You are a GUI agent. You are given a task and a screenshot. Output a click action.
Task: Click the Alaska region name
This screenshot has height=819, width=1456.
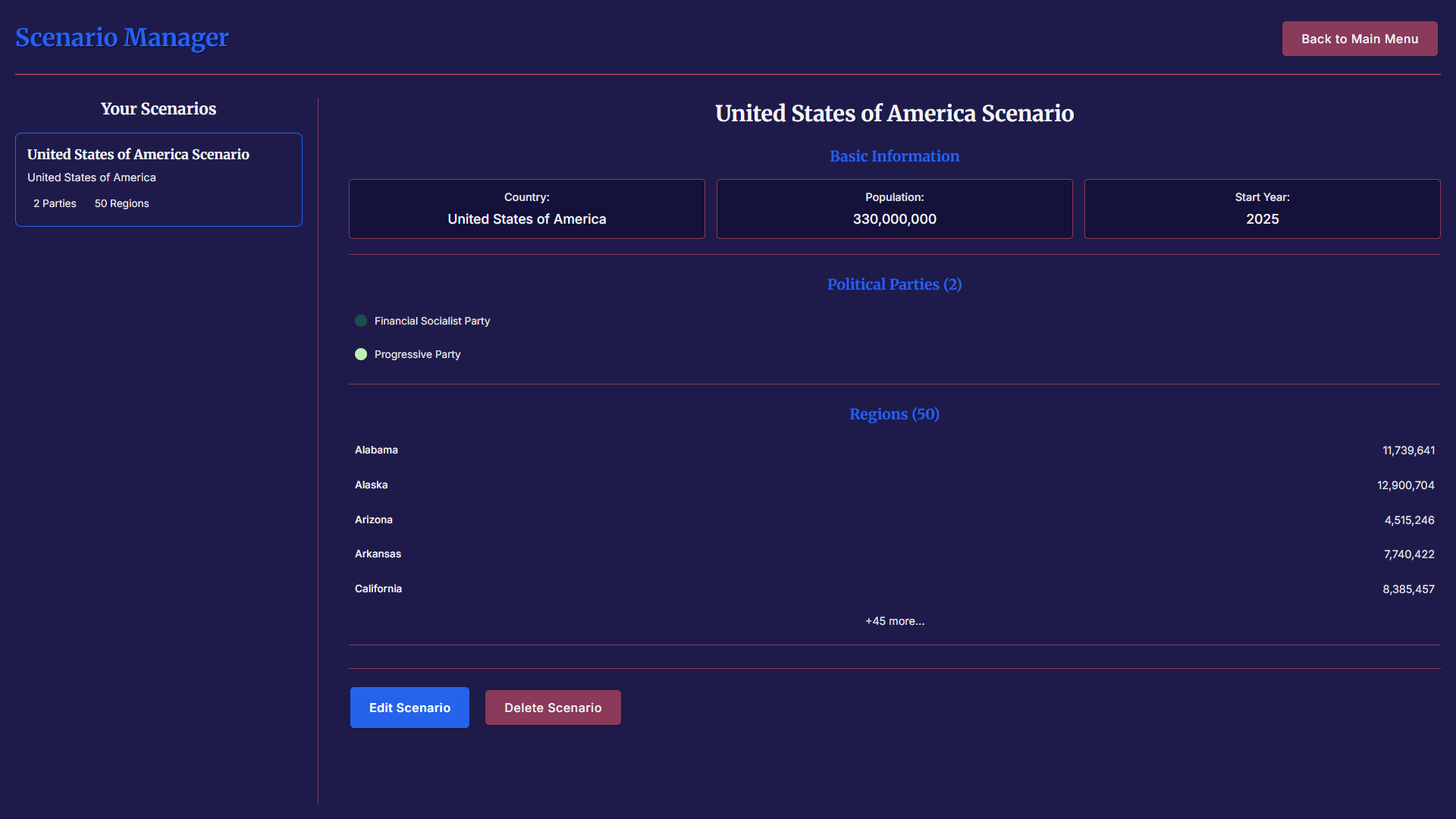point(371,485)
